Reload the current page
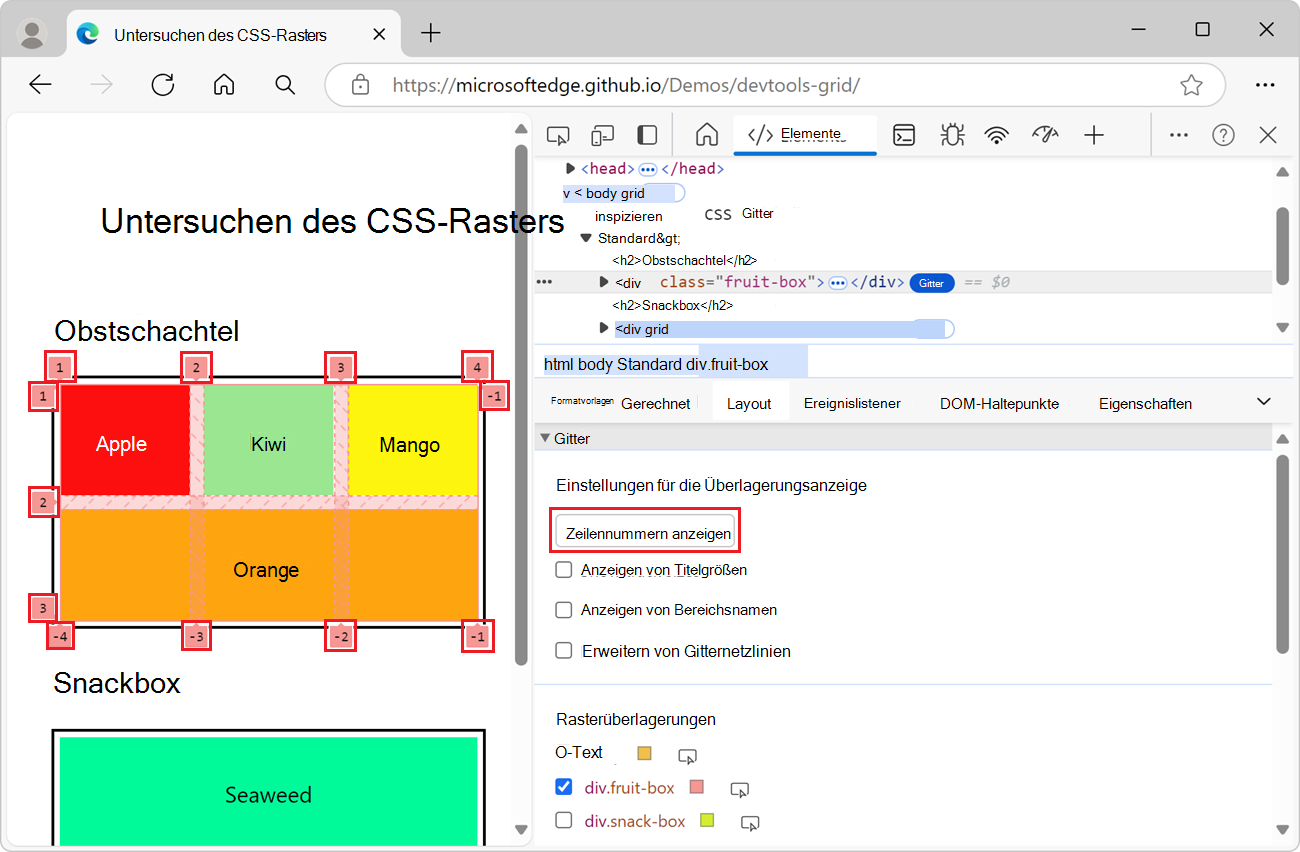The height and width of the screenshot is (852, 1300). click(x=163, y=85)
